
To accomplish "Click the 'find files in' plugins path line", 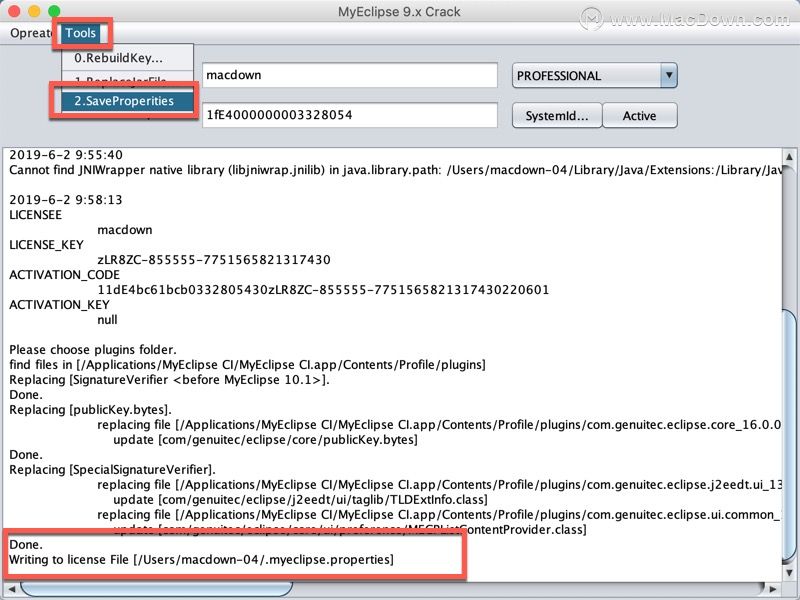I will pos(247,365).
